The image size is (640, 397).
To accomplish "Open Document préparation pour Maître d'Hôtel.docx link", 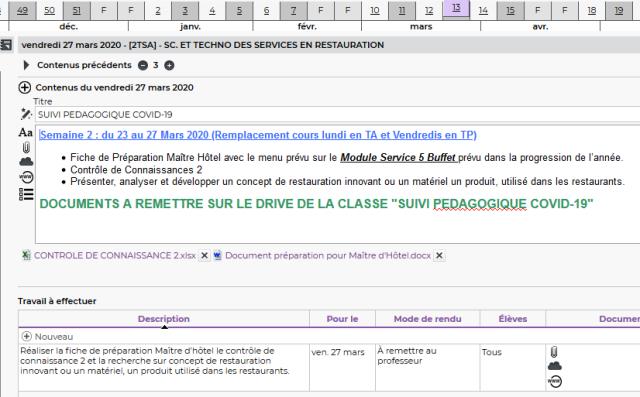I will [328, 255].
